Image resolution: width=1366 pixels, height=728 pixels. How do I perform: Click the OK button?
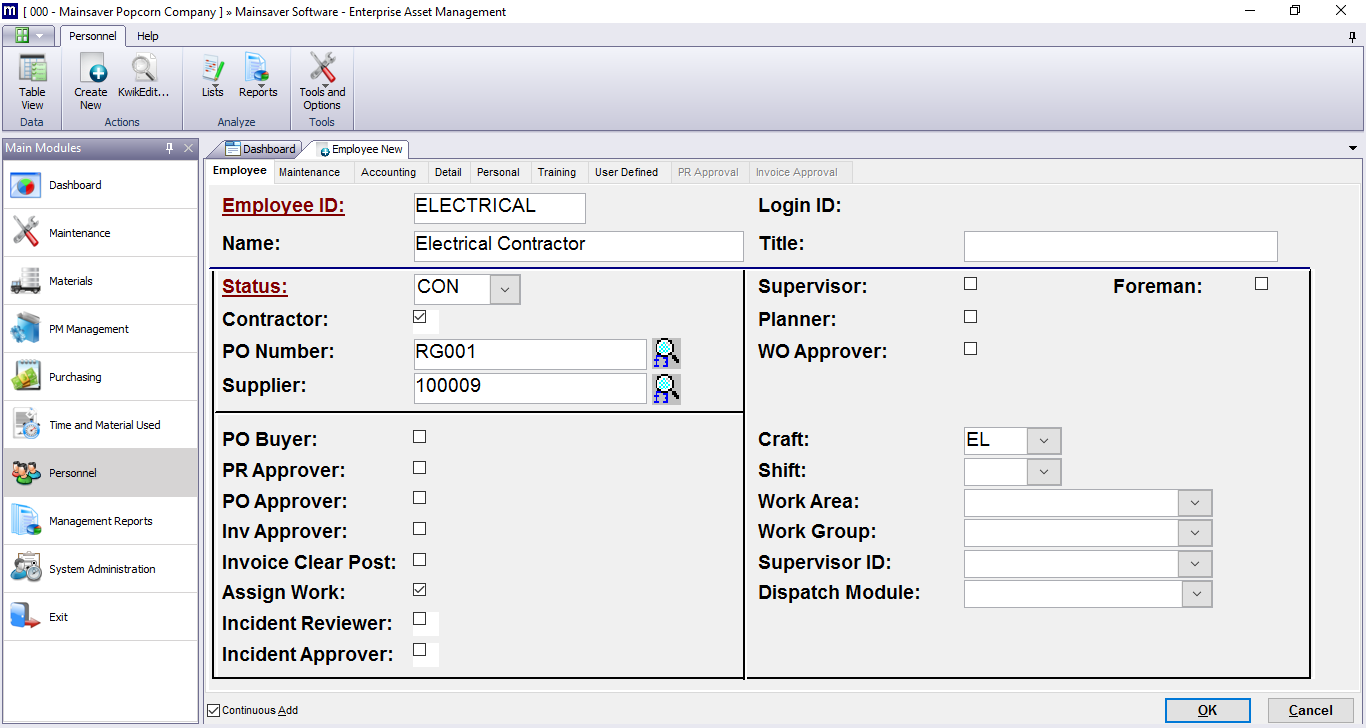pos(1207,710)
